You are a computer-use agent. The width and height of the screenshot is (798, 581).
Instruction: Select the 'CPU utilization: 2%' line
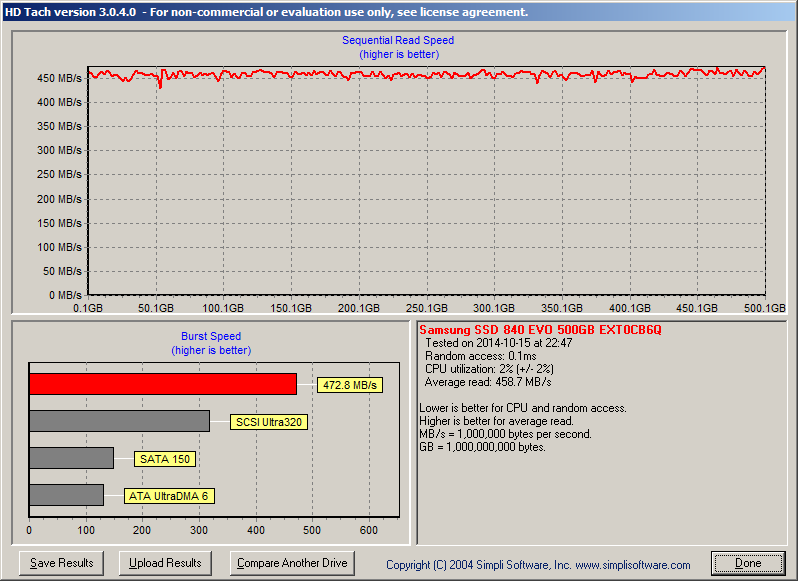[x=489, y=369]
